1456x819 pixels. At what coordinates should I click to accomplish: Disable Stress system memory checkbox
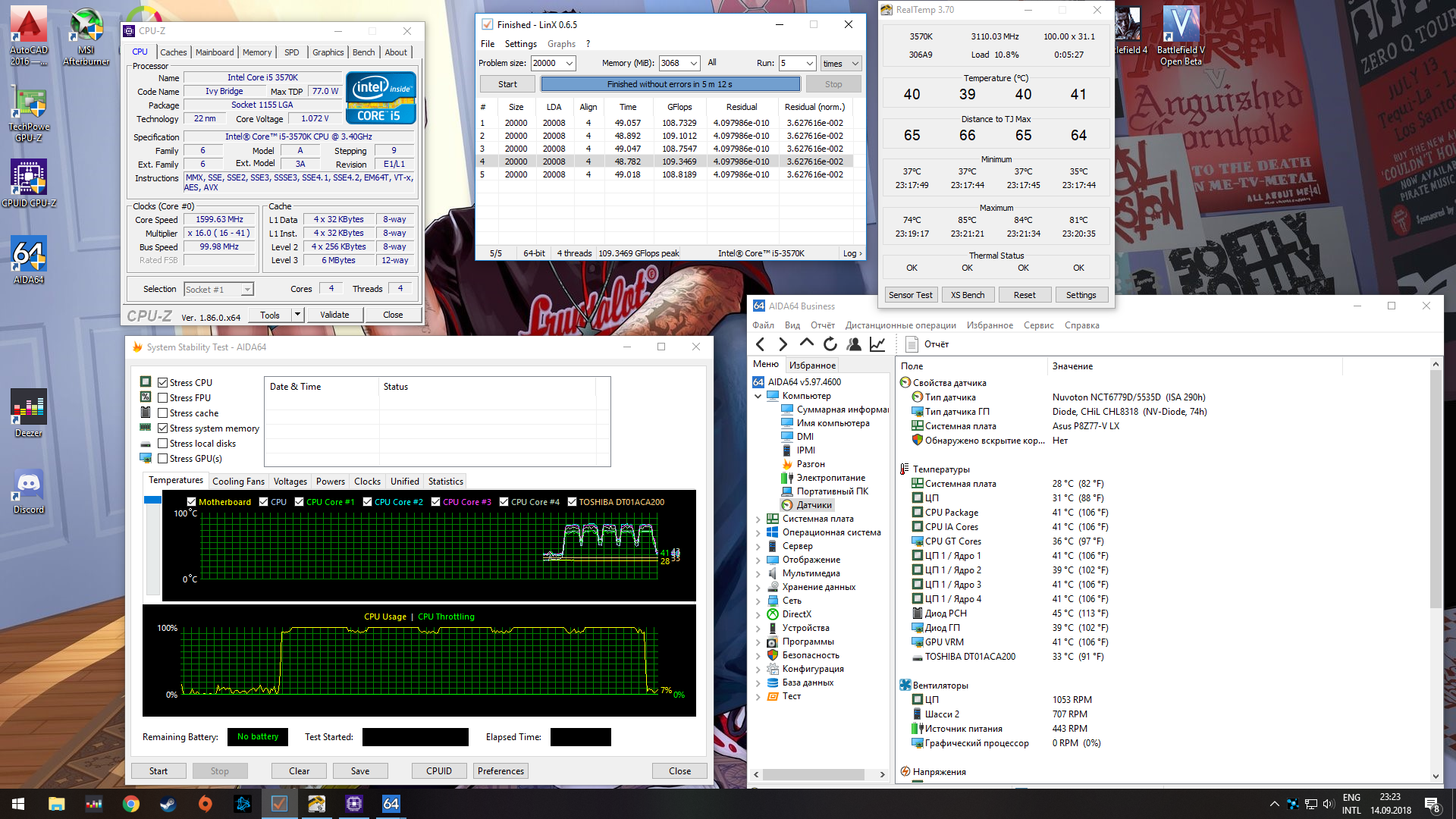pyautogui.click(x=162, y=428)
